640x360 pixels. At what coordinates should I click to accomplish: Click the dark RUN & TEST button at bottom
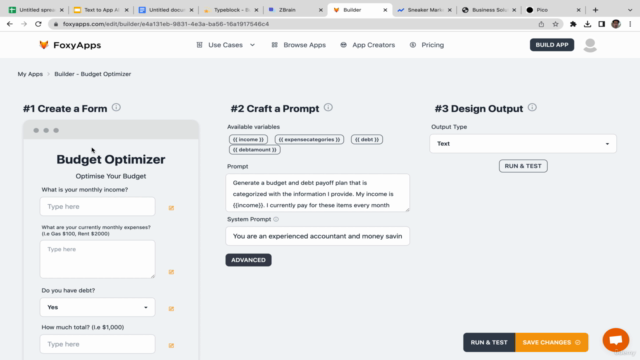489,342
